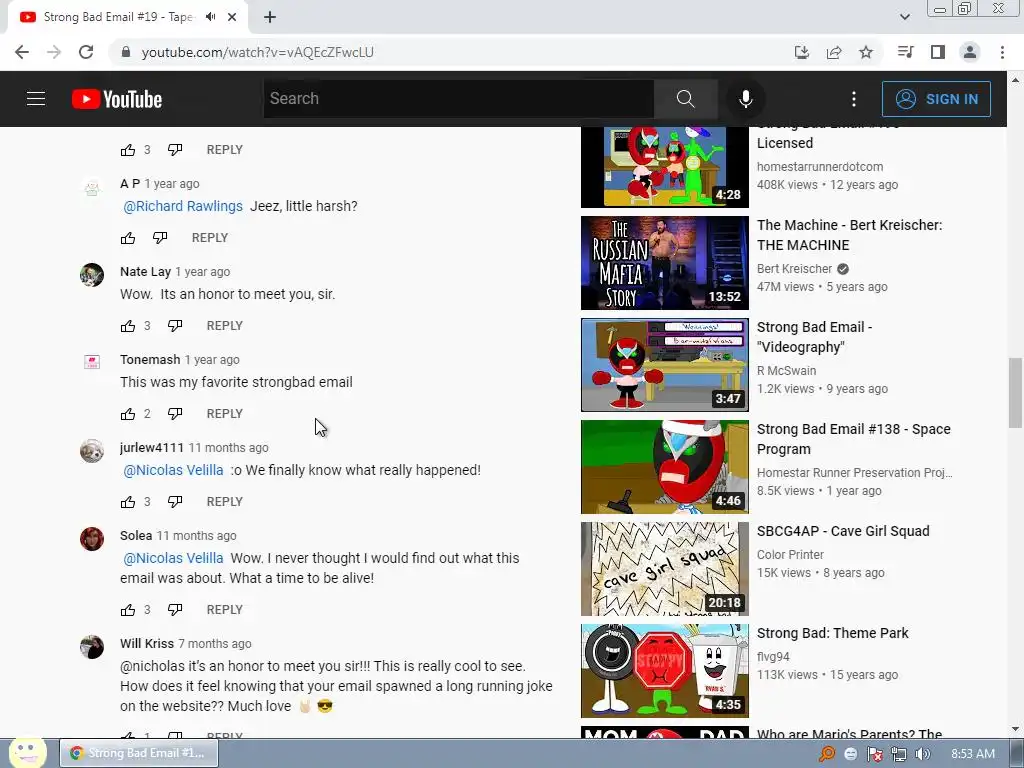Click the search magnifier button
The image size is (1024, 768).
[685, 99]
